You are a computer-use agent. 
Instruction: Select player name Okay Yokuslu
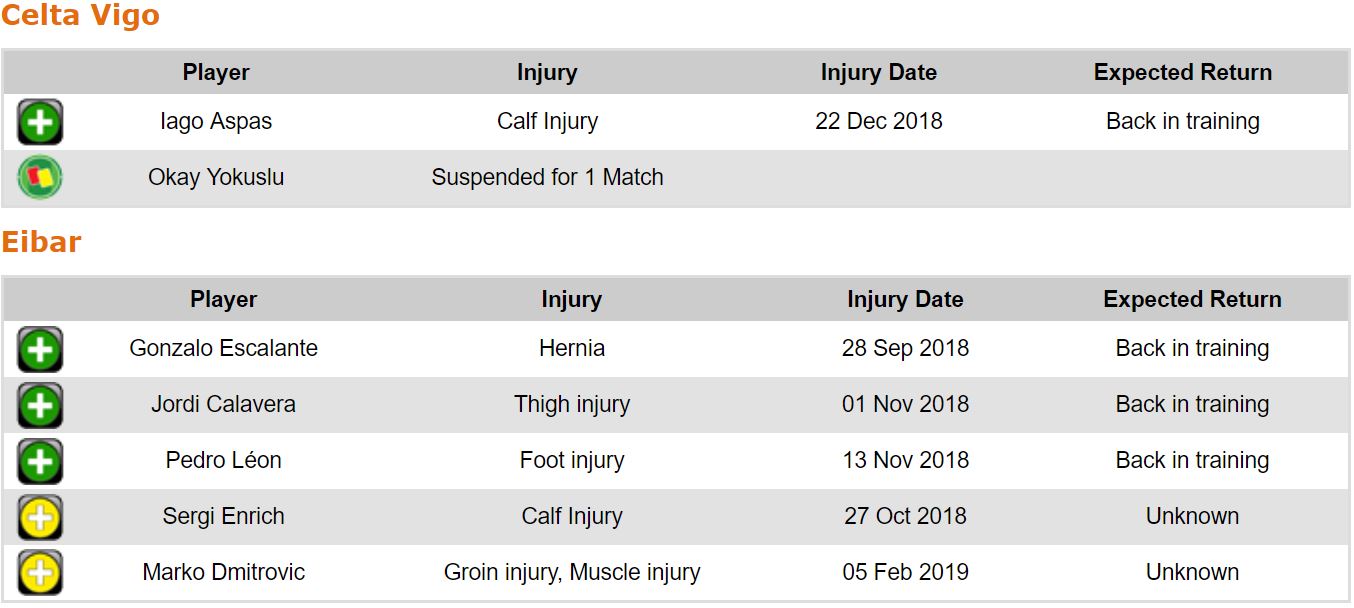[216, 178]
